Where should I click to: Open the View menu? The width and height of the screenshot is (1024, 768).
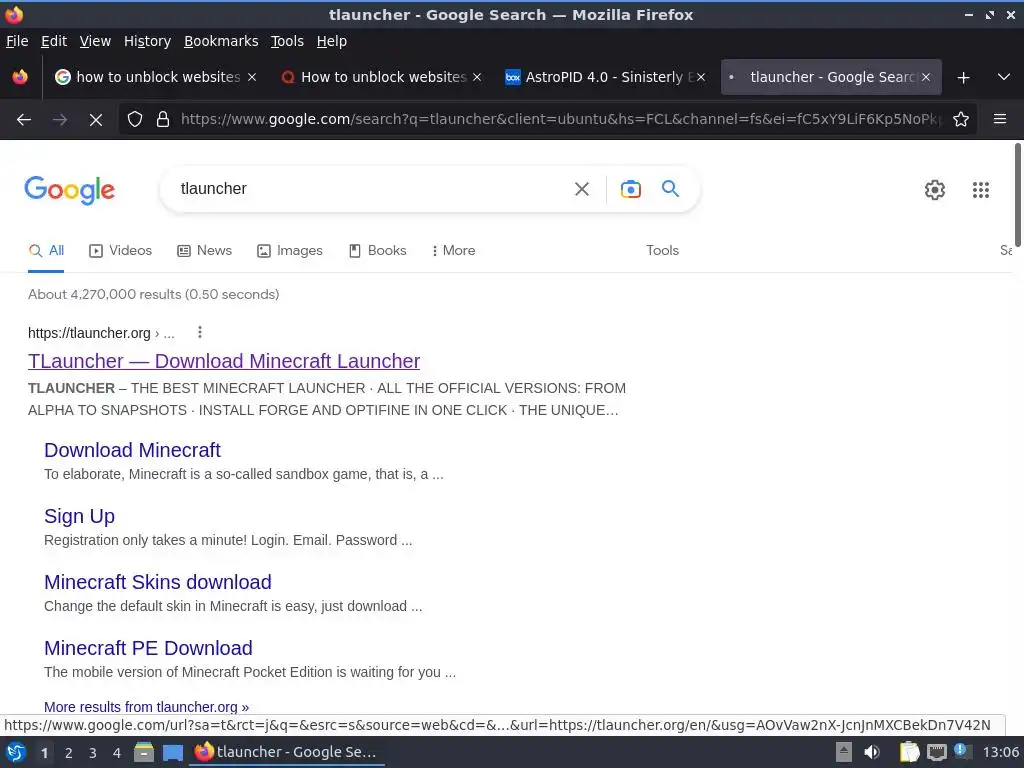[x=95, y=41]
